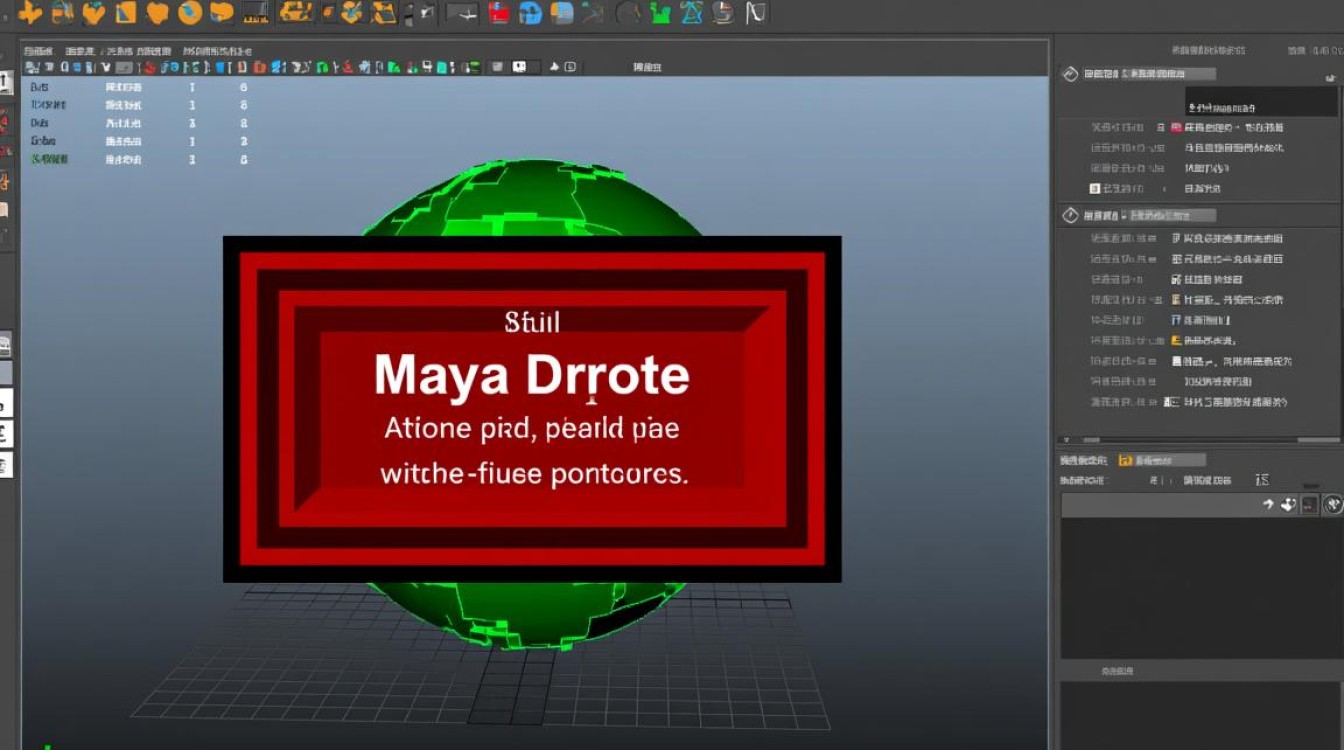The height and width of the screenshot is (750, 1344).
Task: Click the round globe-like icon at the right panel edge
Action: pyautogui.click(x=1332, y=505)
